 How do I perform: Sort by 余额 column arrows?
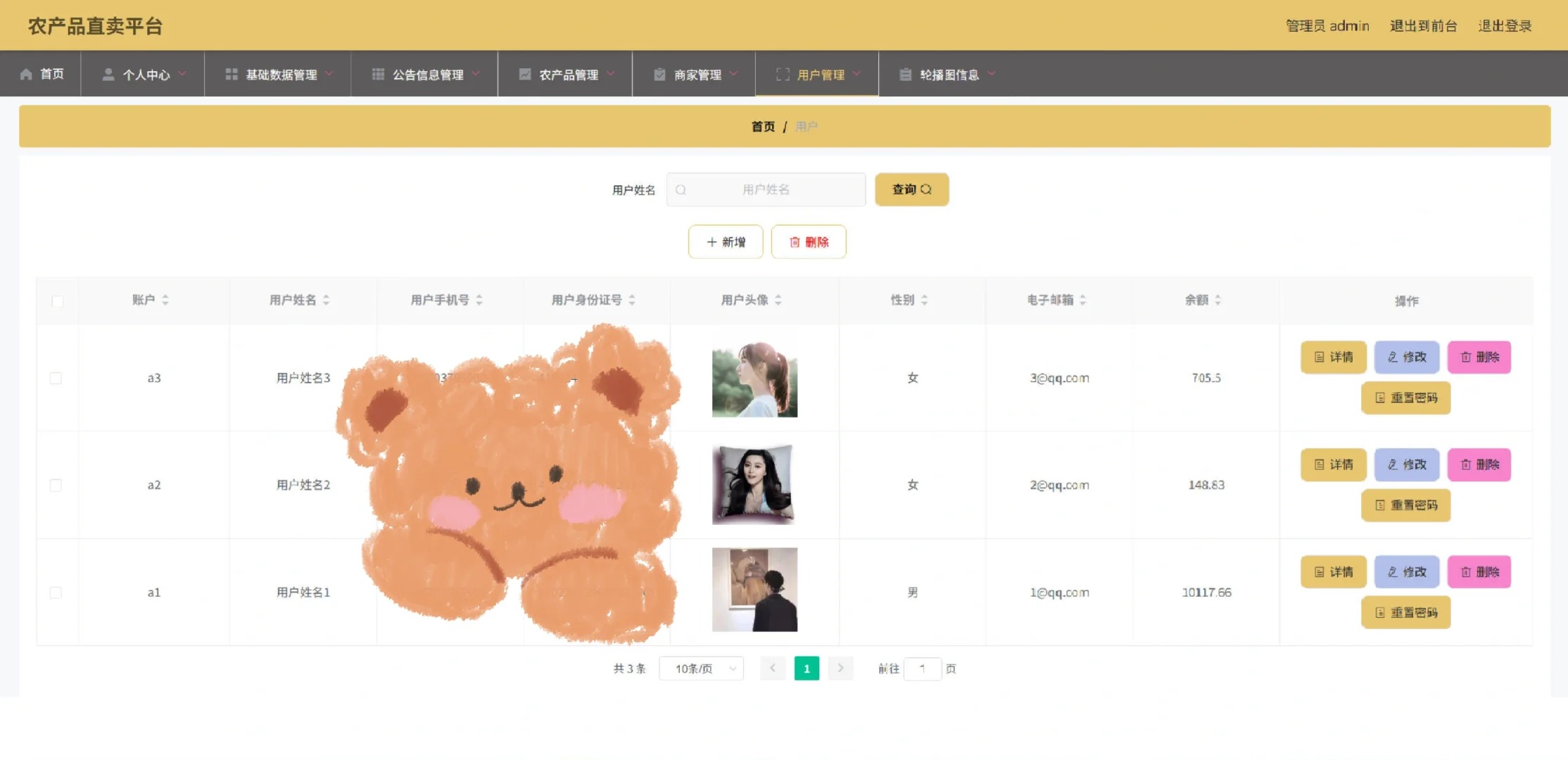pos(1218,300)
